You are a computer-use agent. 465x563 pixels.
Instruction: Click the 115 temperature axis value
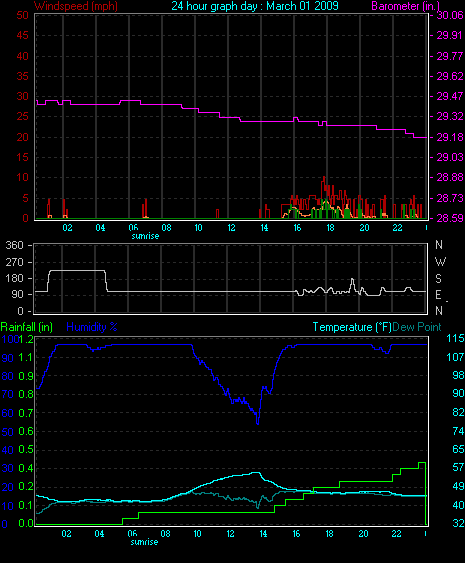pos(455,338)
